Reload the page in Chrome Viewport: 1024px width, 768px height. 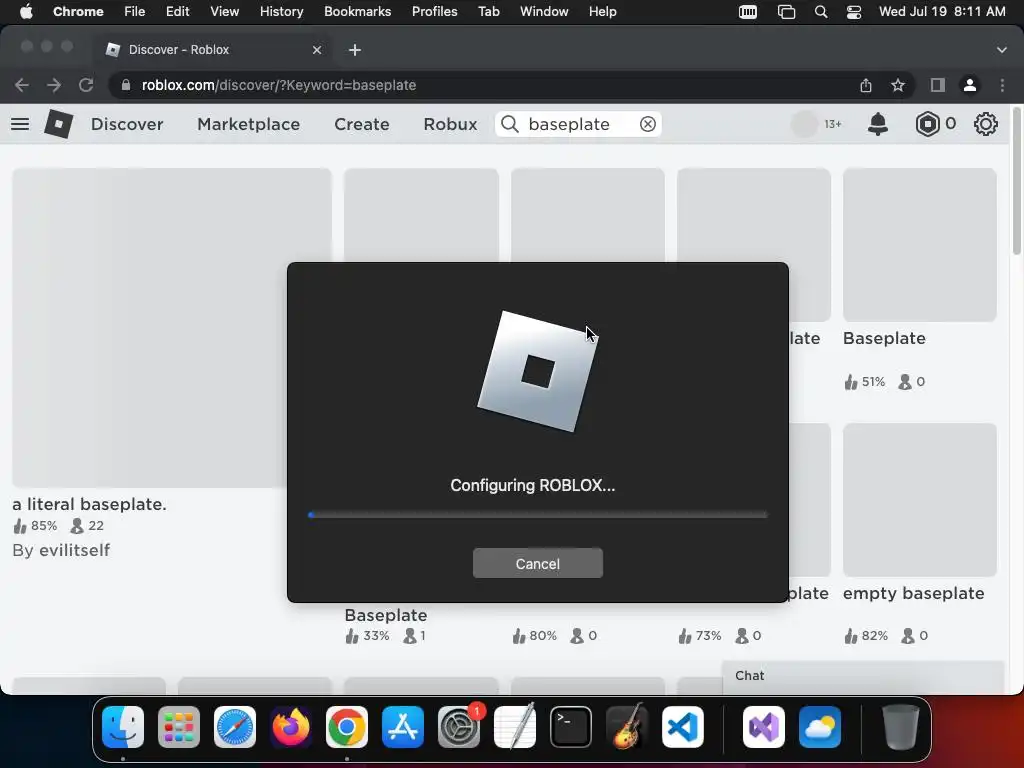point(86,85)
